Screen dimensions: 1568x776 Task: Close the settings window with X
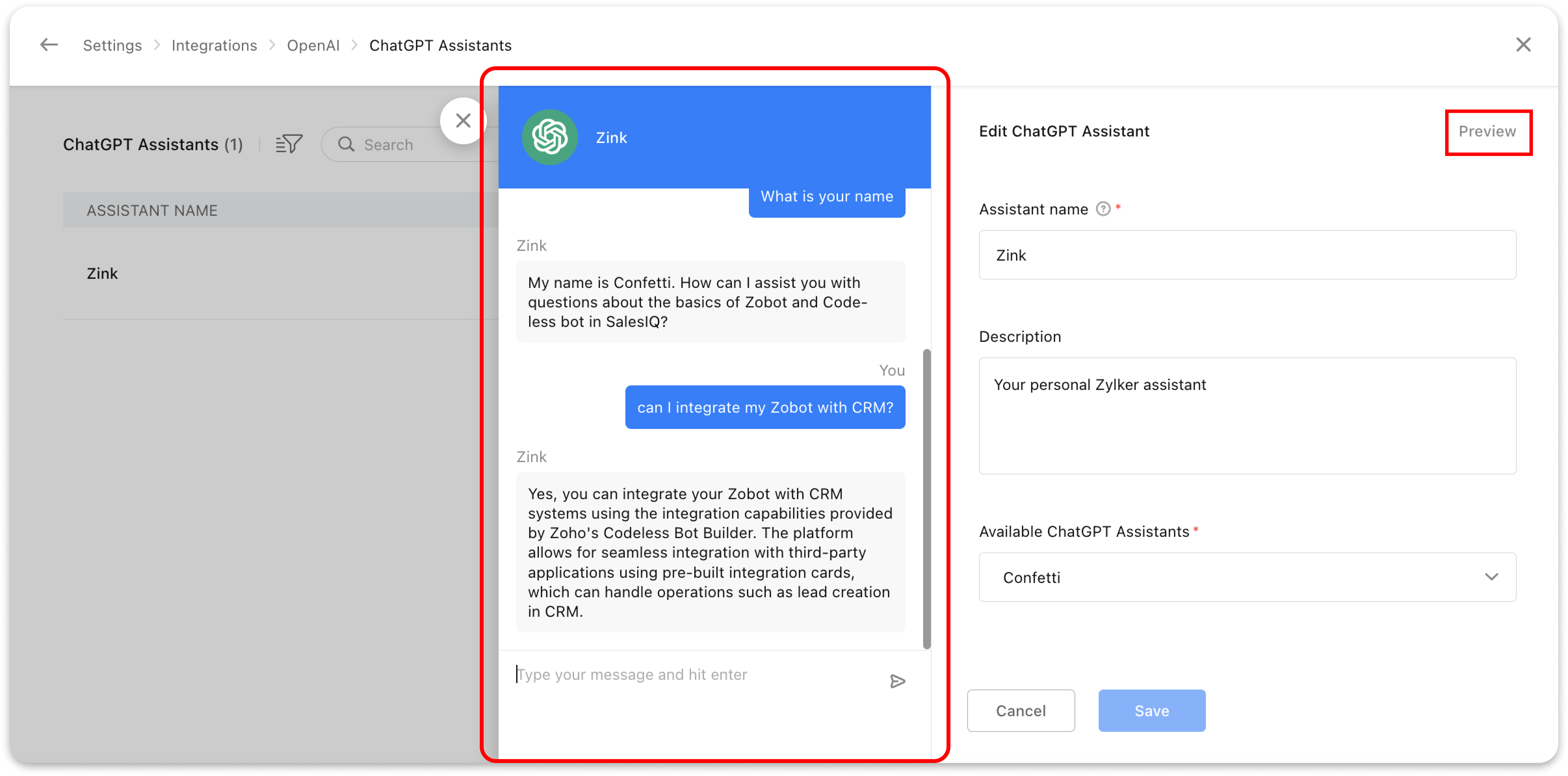[x=1523, y=45]
